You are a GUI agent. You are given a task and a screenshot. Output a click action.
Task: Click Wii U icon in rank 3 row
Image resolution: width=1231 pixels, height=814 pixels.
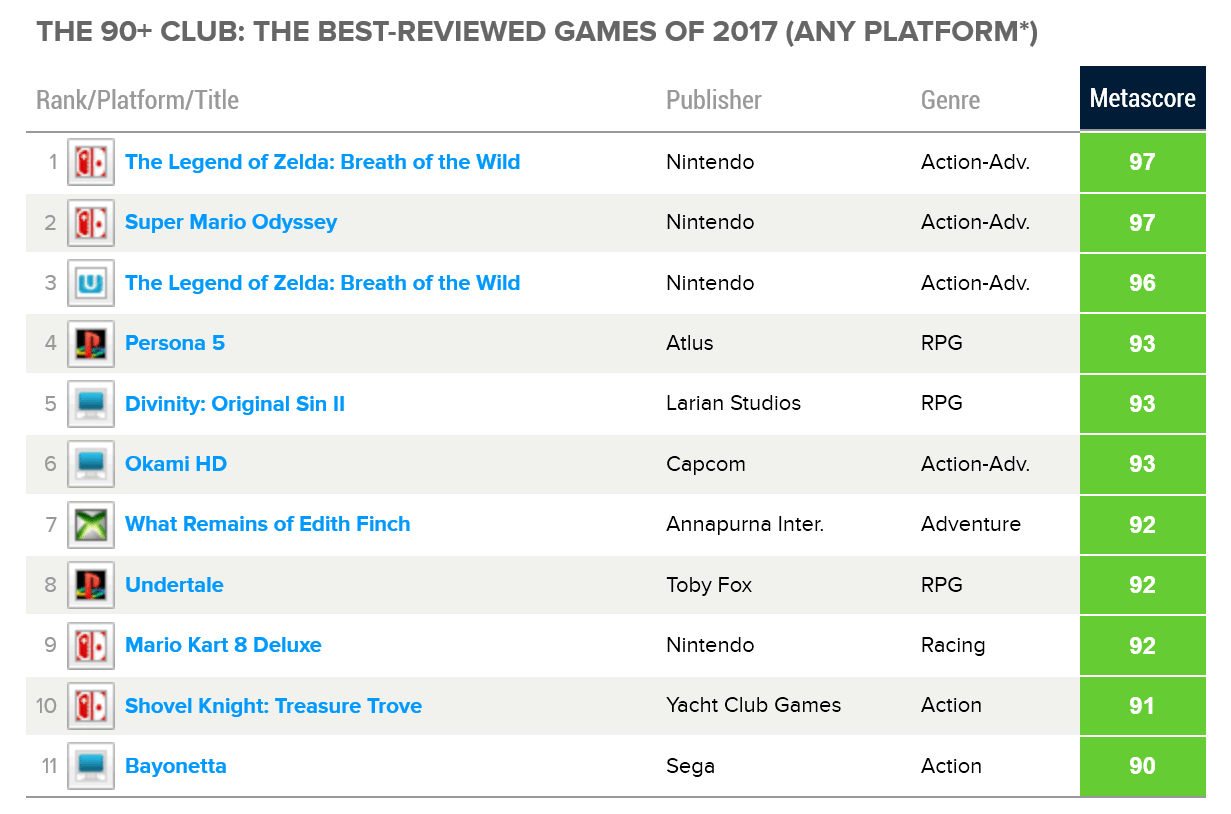coord(91,283)
